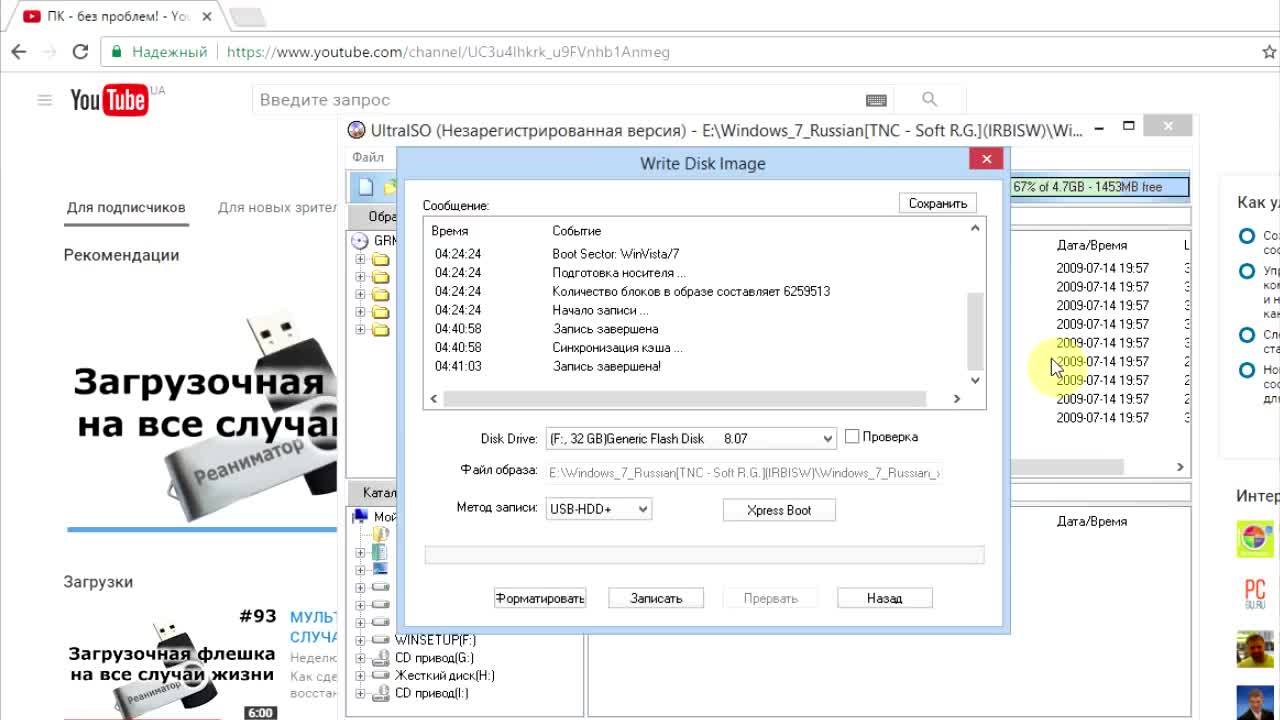Viewport: 1280px width, 720px height.
Task: Switch to the Для новых зрителей tab
Action: (277, 208)
